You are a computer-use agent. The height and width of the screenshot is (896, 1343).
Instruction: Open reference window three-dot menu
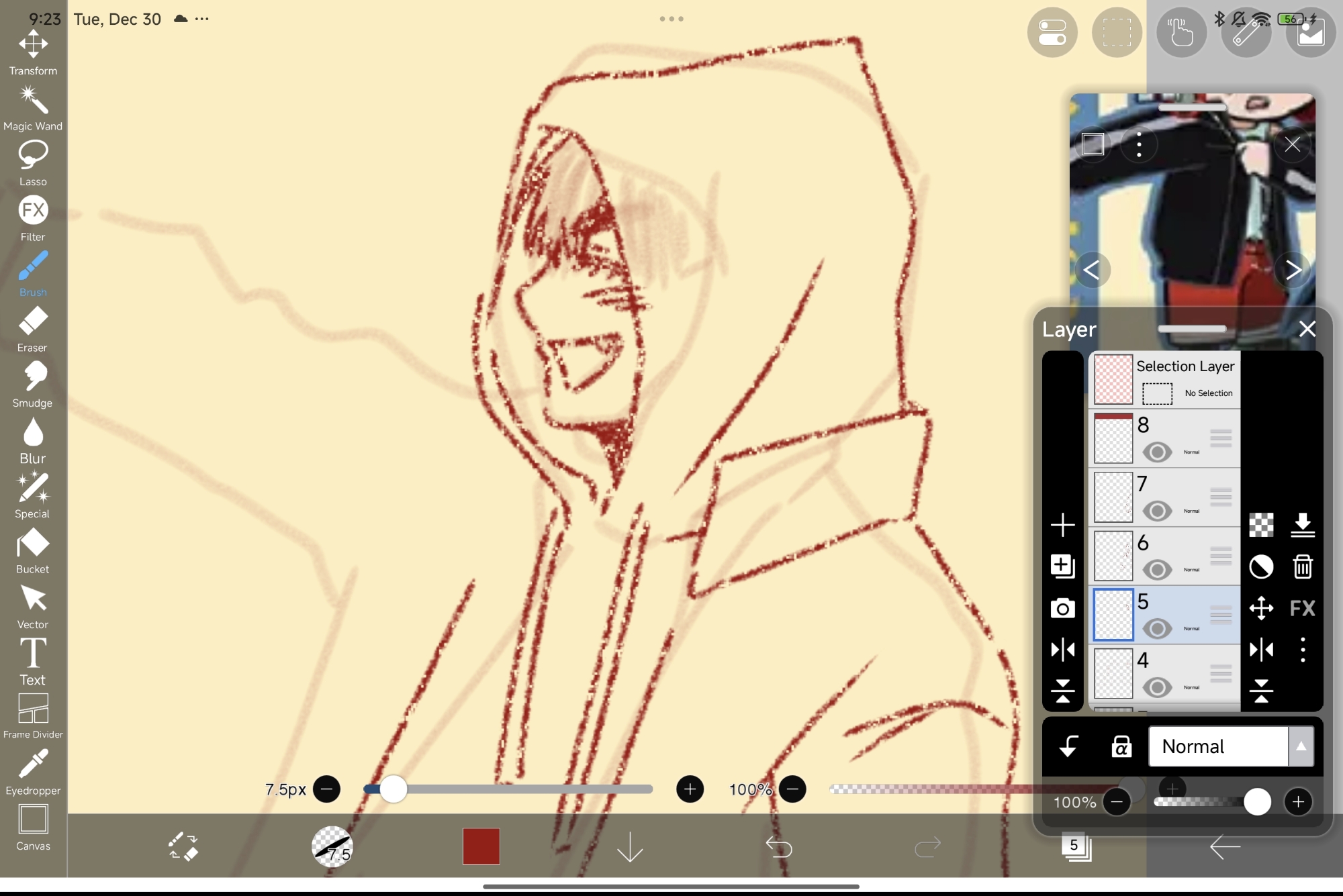(1139, 144)
